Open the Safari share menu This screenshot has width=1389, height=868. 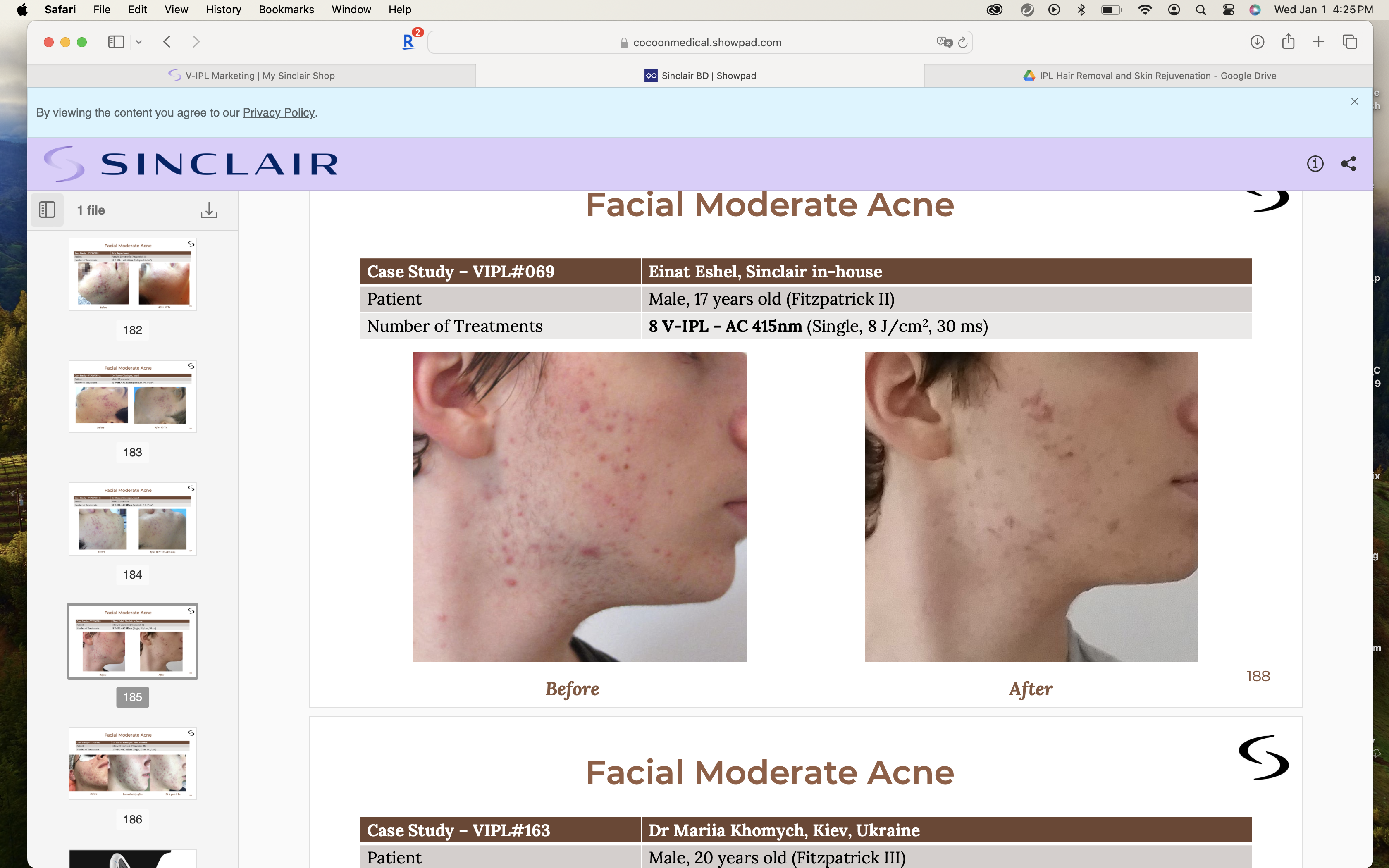[x=1288, y=41]
